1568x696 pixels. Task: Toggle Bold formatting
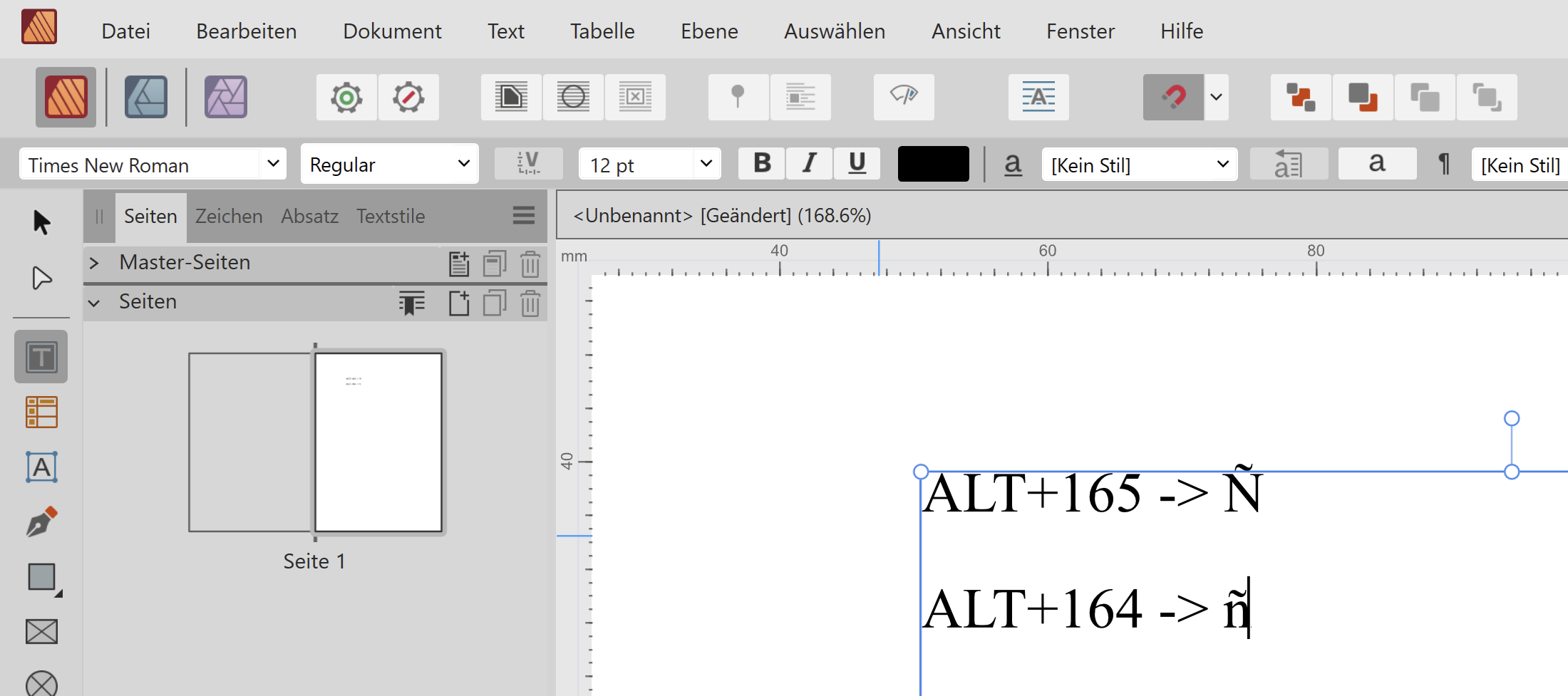(762, 164)
